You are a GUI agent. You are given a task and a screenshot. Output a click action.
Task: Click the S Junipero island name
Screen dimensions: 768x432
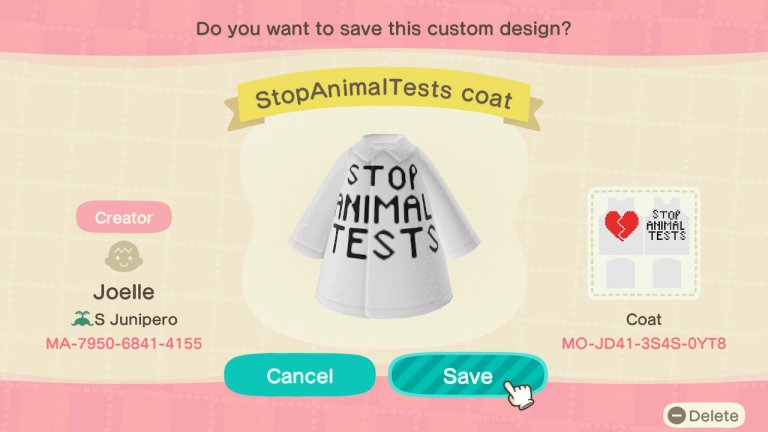136,319
